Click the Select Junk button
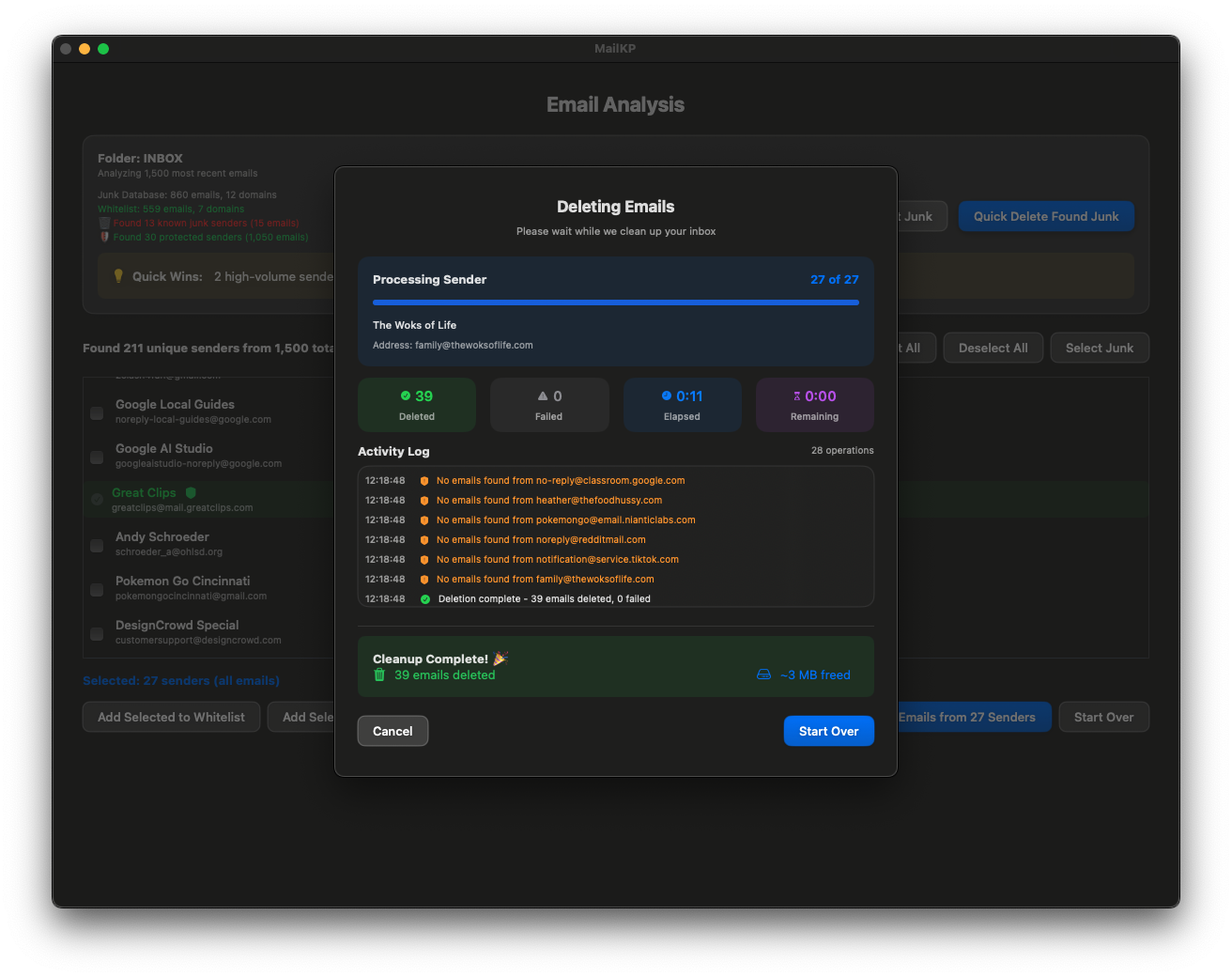Image resolution: width=1232 pixels, height=977 pixels. click(x=1100, y=348)
